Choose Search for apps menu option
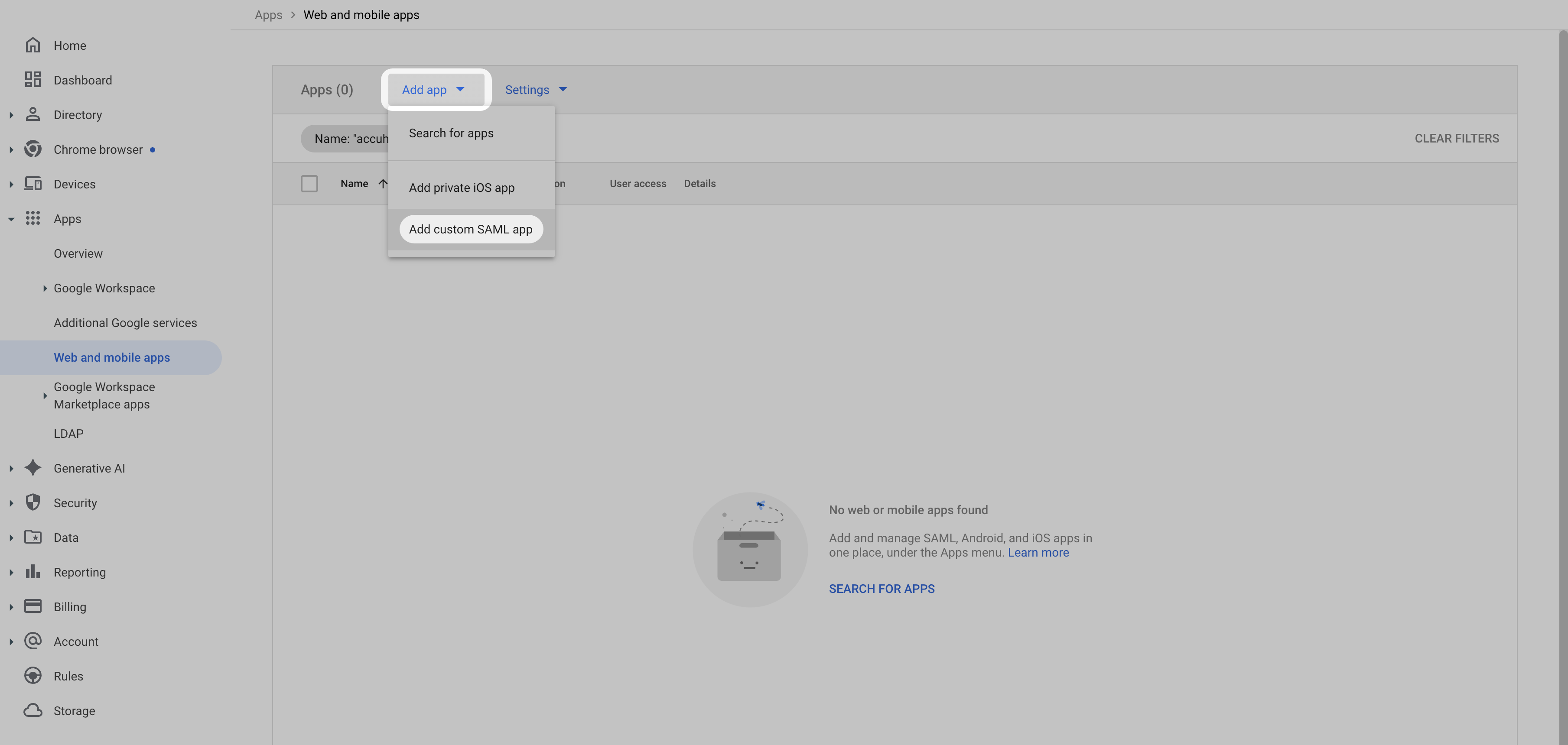 (x=471, y=133)
